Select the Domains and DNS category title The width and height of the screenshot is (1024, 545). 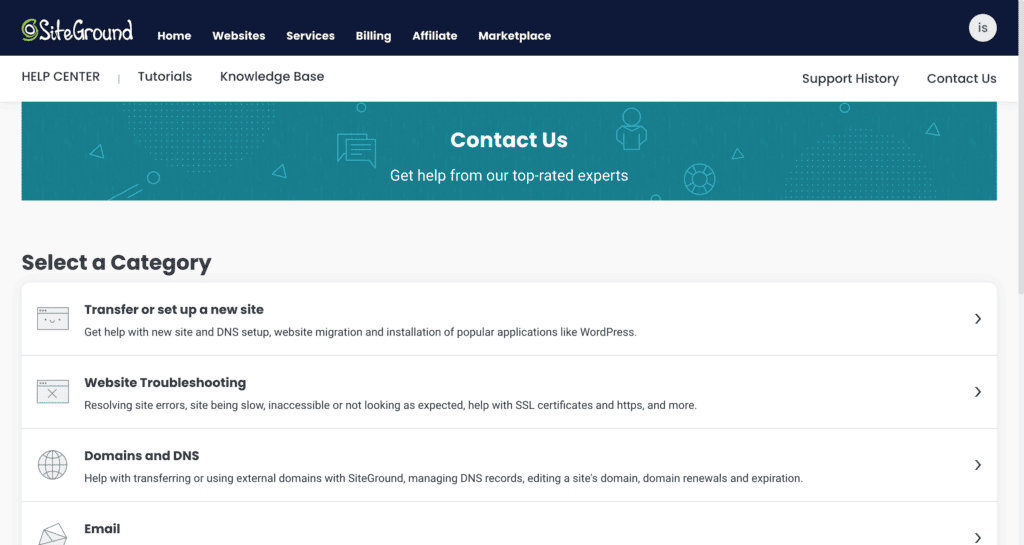tap(142, 456)
